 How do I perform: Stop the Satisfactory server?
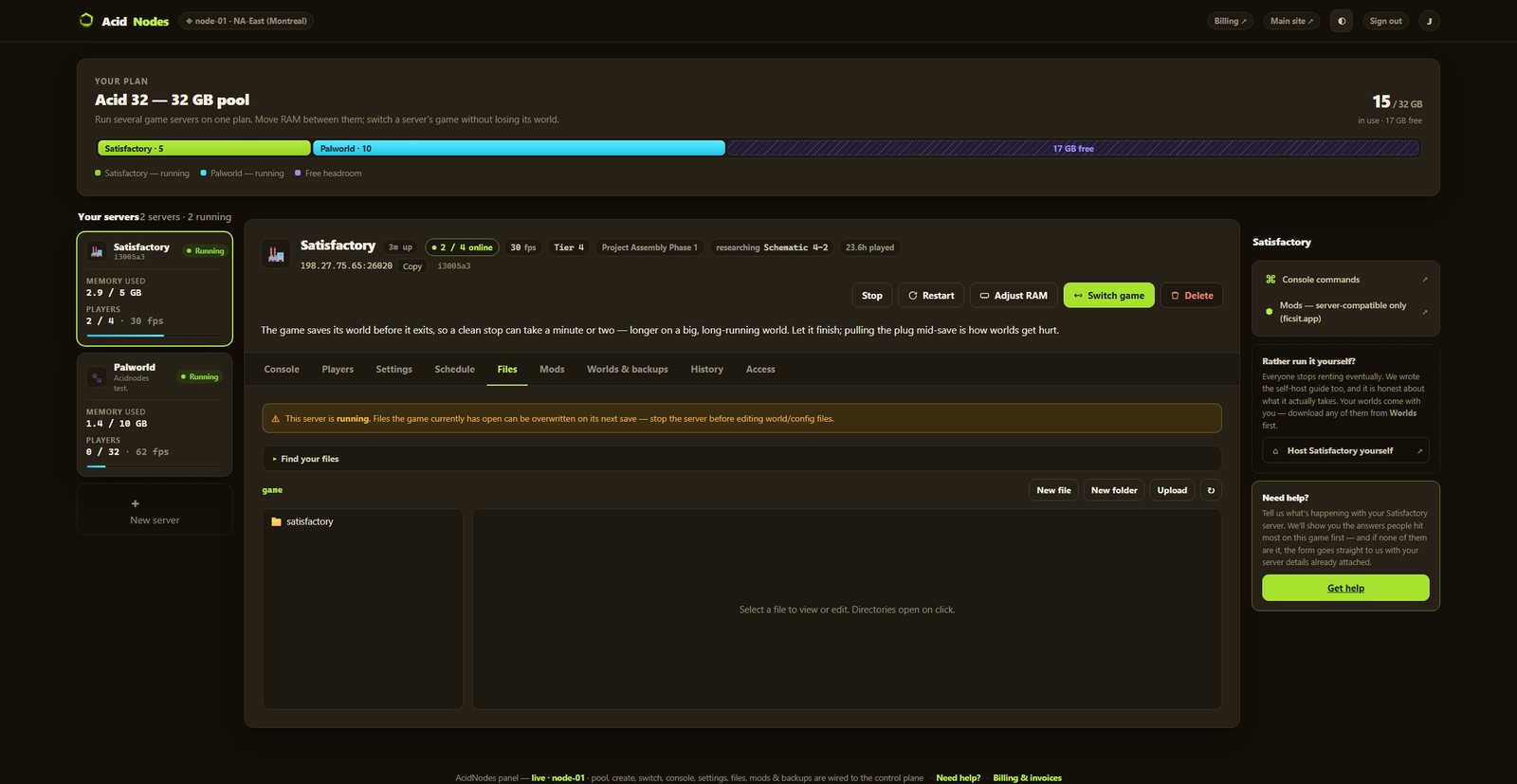point(872,296)
